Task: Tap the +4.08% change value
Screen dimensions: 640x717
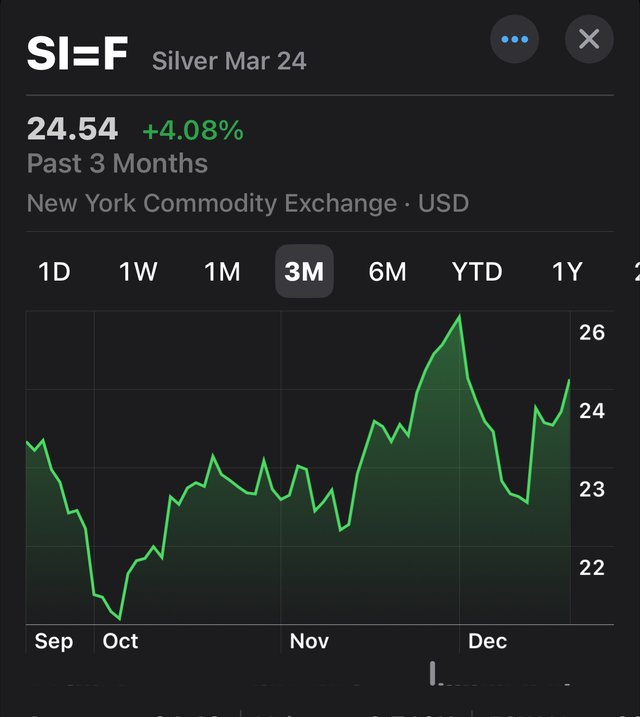Action: (193, 130)
